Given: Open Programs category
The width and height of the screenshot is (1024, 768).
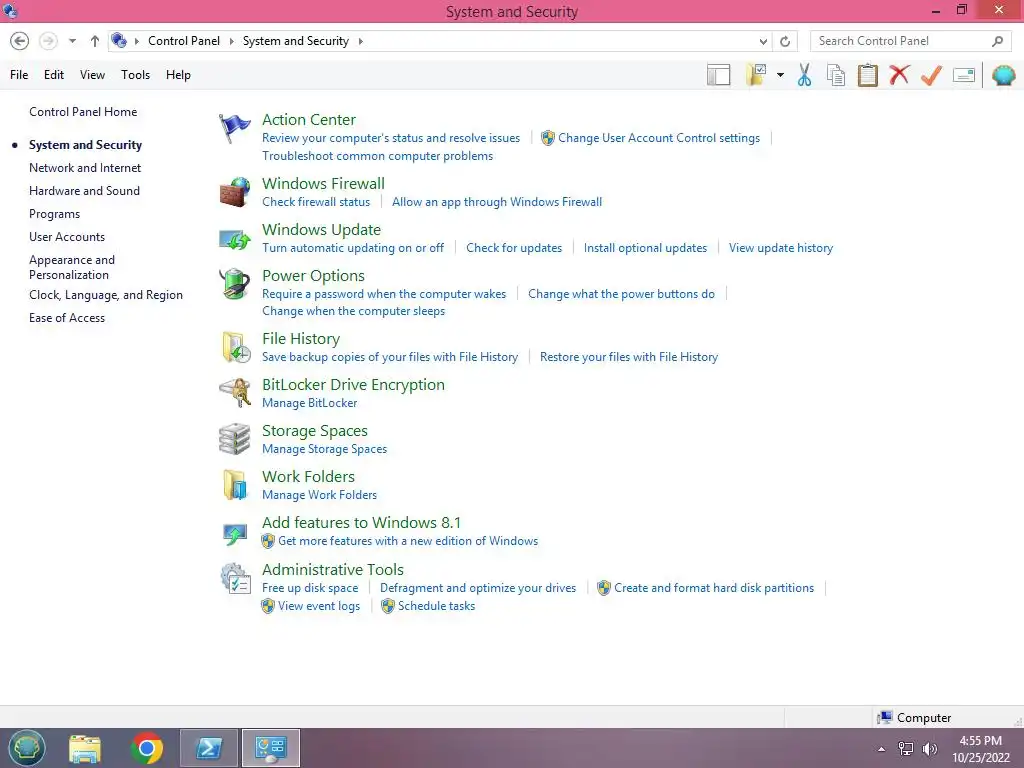Looking at the screenshot, I should [x=54, y=214].
